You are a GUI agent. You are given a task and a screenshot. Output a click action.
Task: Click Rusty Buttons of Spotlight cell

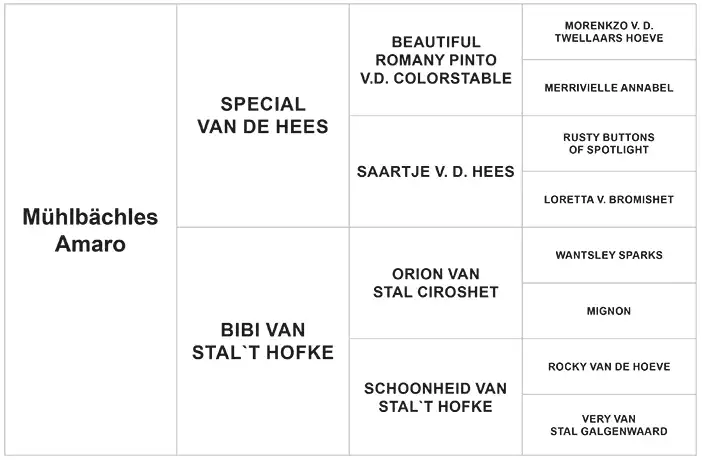point(609,143)
